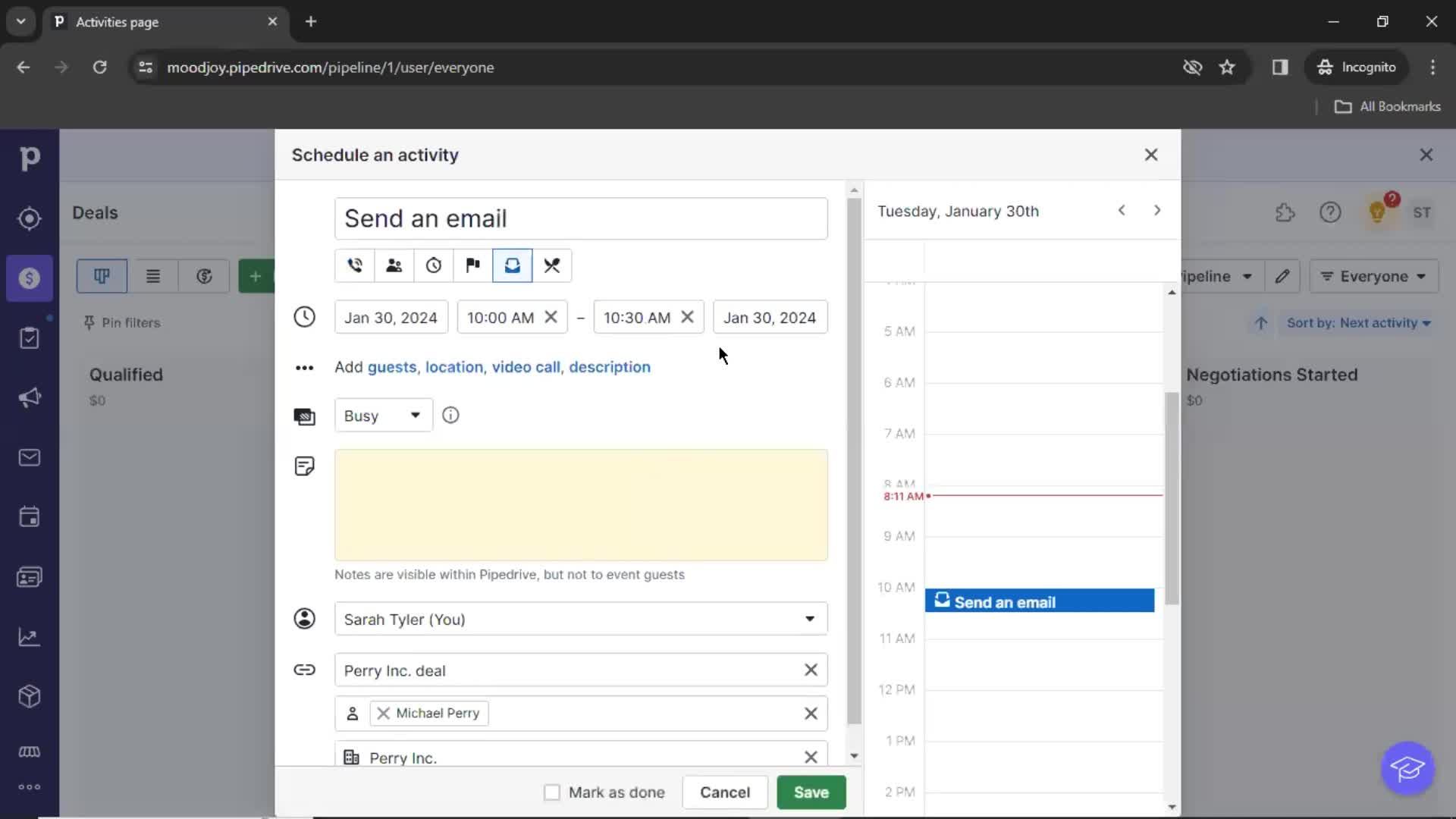
Task: Add guests link
Action: 391,367
